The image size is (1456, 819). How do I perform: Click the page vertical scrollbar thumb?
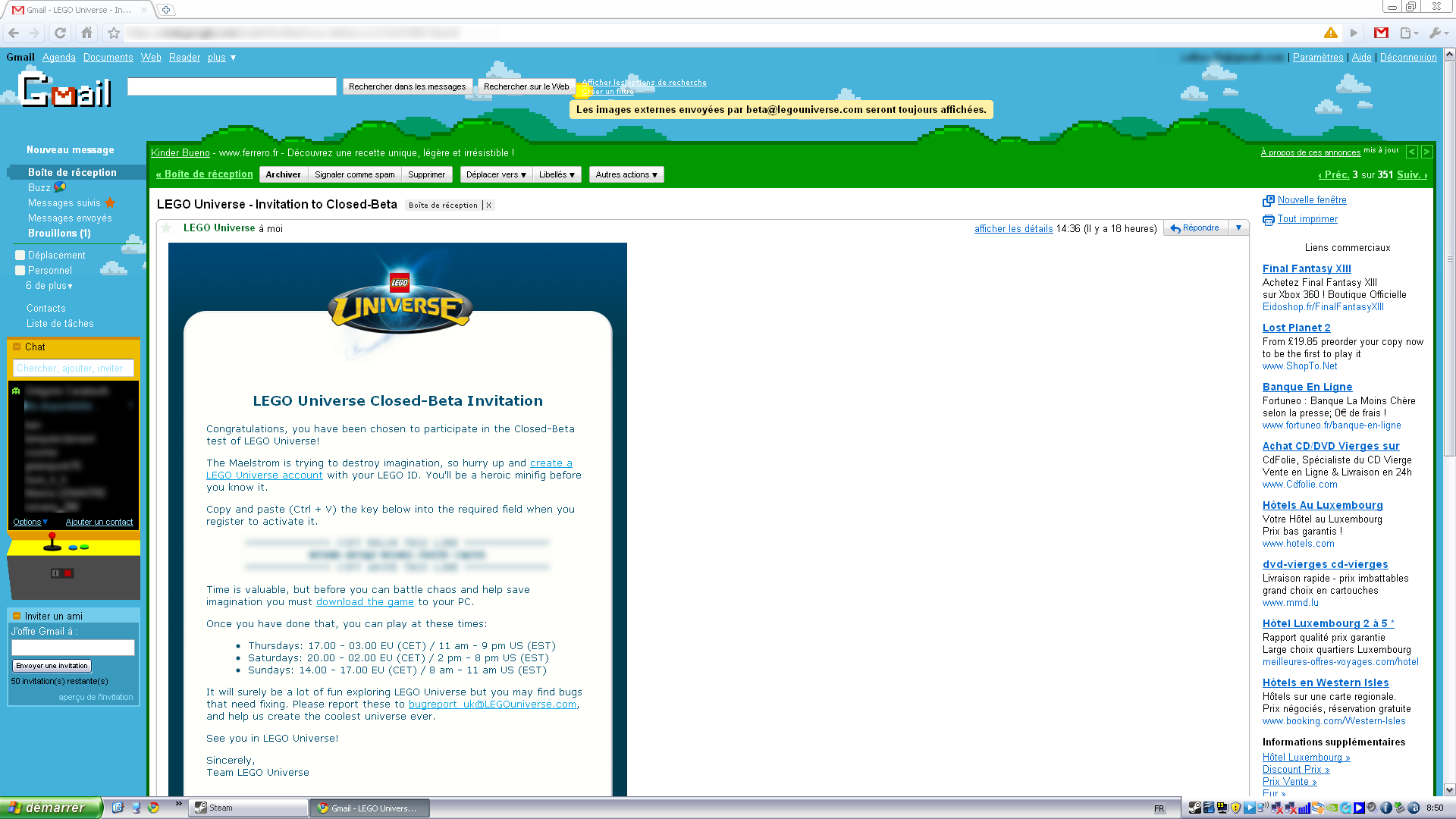click(1449, 258)
